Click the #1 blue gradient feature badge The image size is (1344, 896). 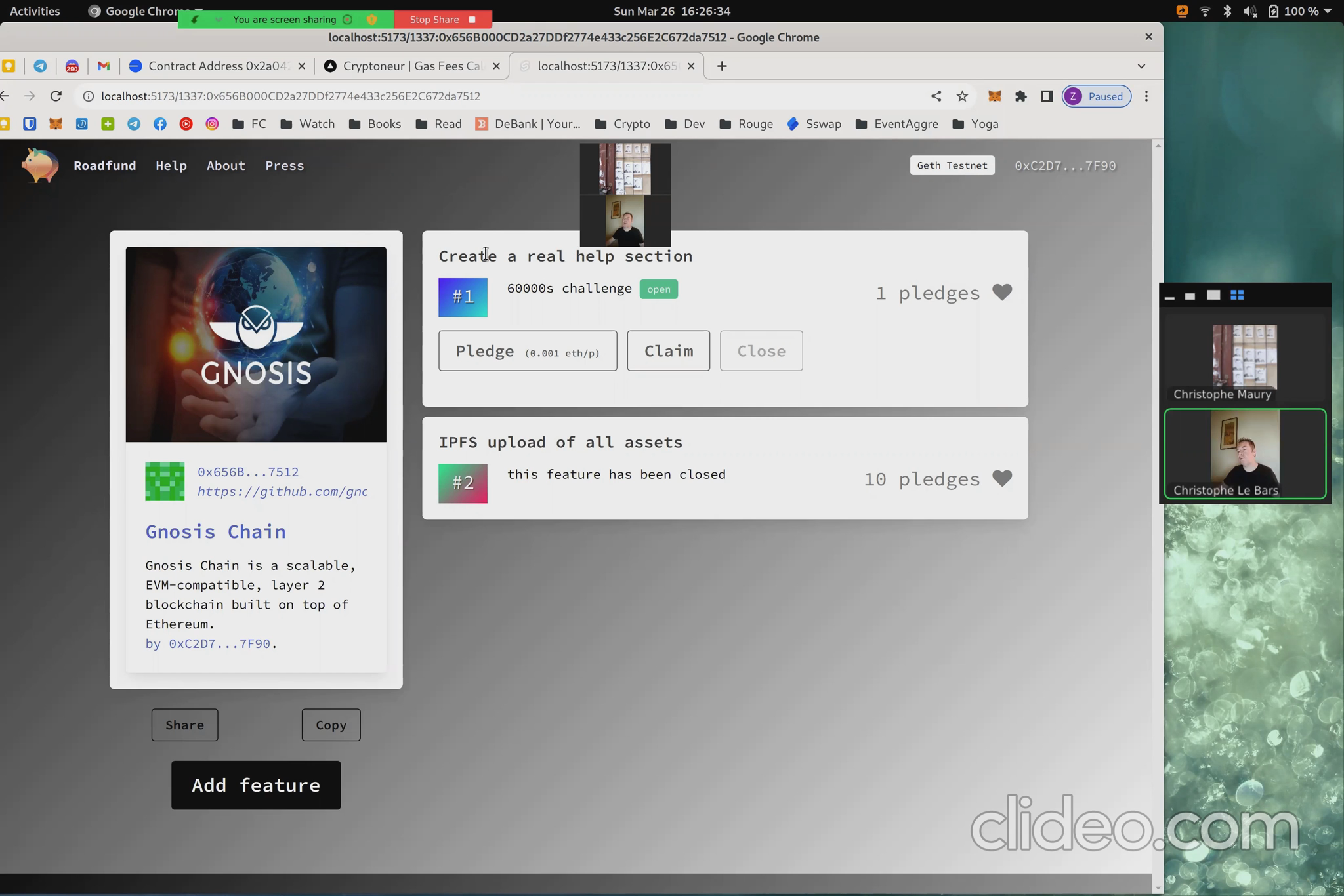pos(463,297)
